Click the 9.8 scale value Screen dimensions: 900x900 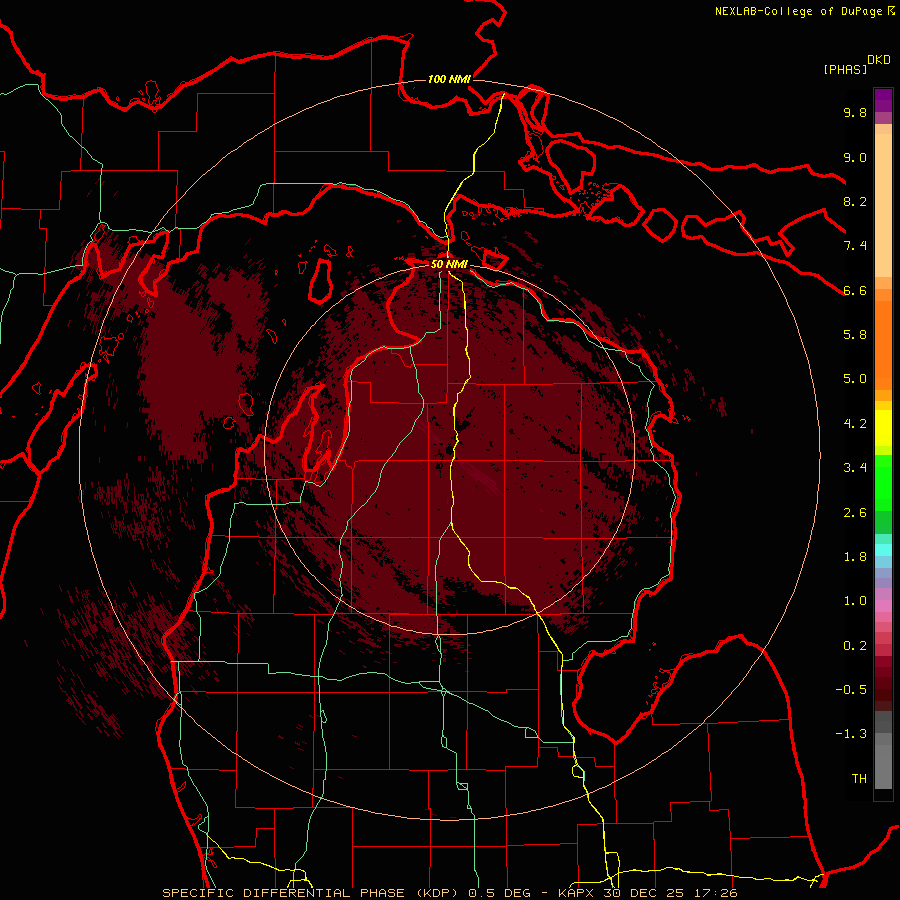(x=855, y=112)
